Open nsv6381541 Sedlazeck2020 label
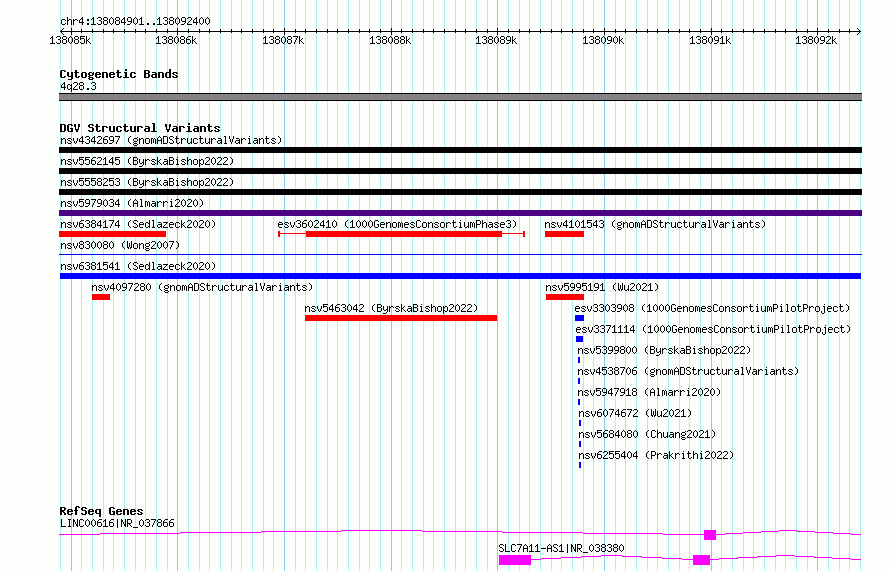This screenshot has height=571, width=890. click(138, 266)
